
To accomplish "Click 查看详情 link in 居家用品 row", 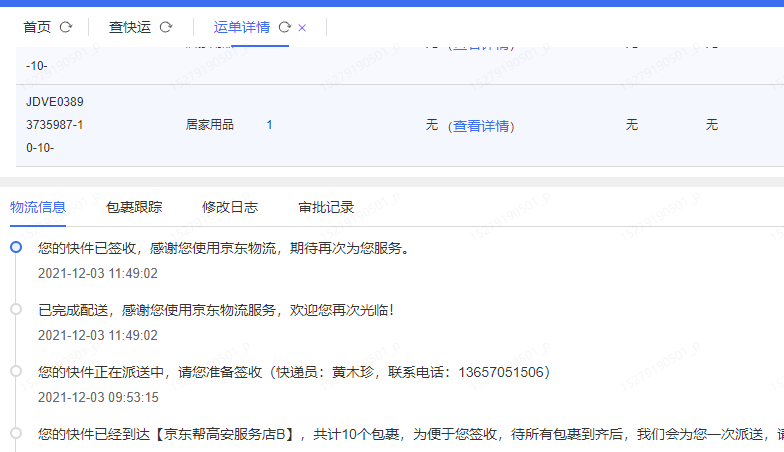I will coord(482,126).
